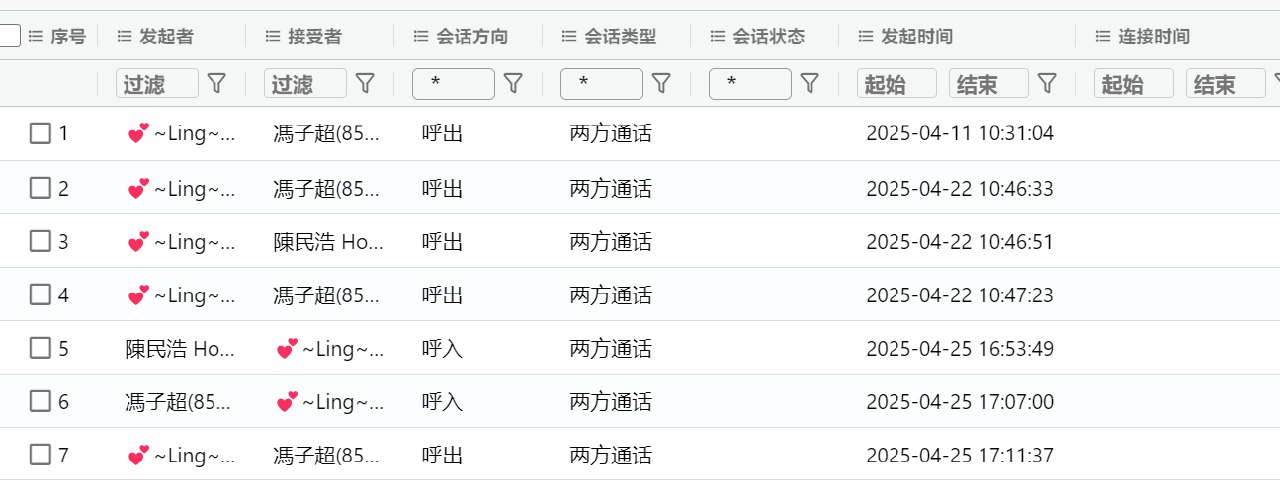
Task: Open the 会话状态 wildcard filter dropdown
Action: (x=750, y=84)
